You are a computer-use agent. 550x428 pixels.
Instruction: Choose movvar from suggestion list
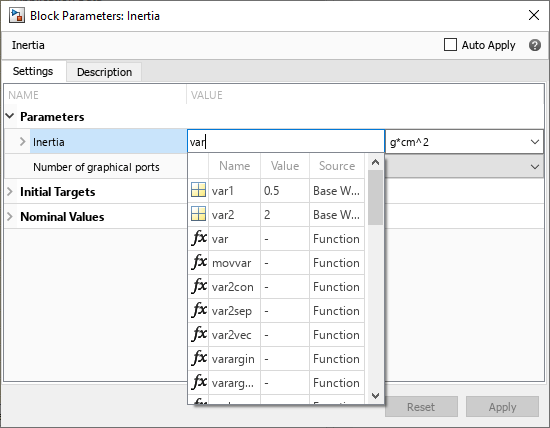(276, 262)
